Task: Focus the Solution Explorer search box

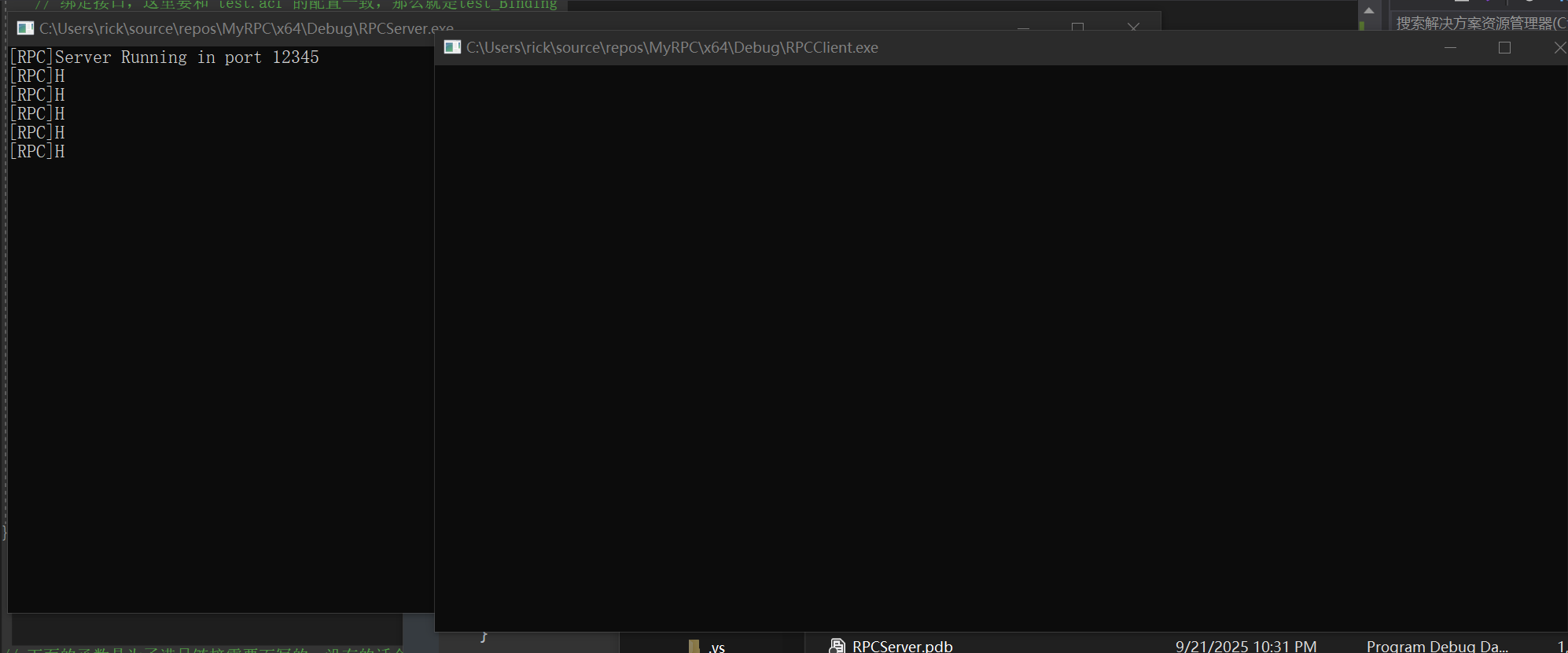Action: pos(1478,24)
